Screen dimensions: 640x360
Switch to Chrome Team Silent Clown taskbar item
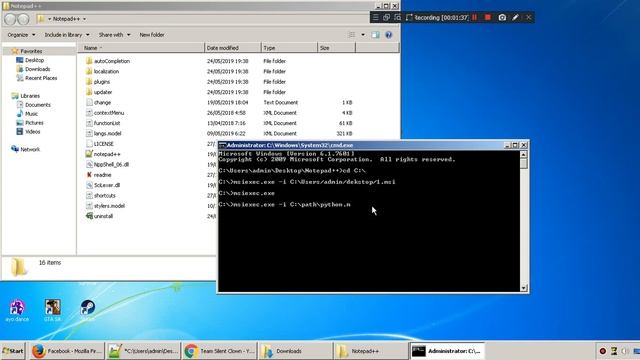click(219, 351)
